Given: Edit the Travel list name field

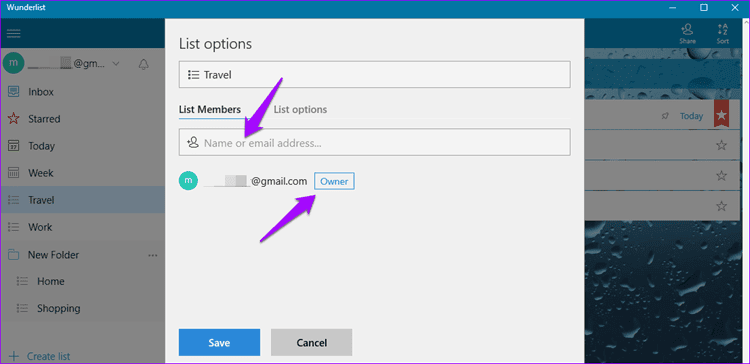Looking at the screenshot, I should click(375, 75).
